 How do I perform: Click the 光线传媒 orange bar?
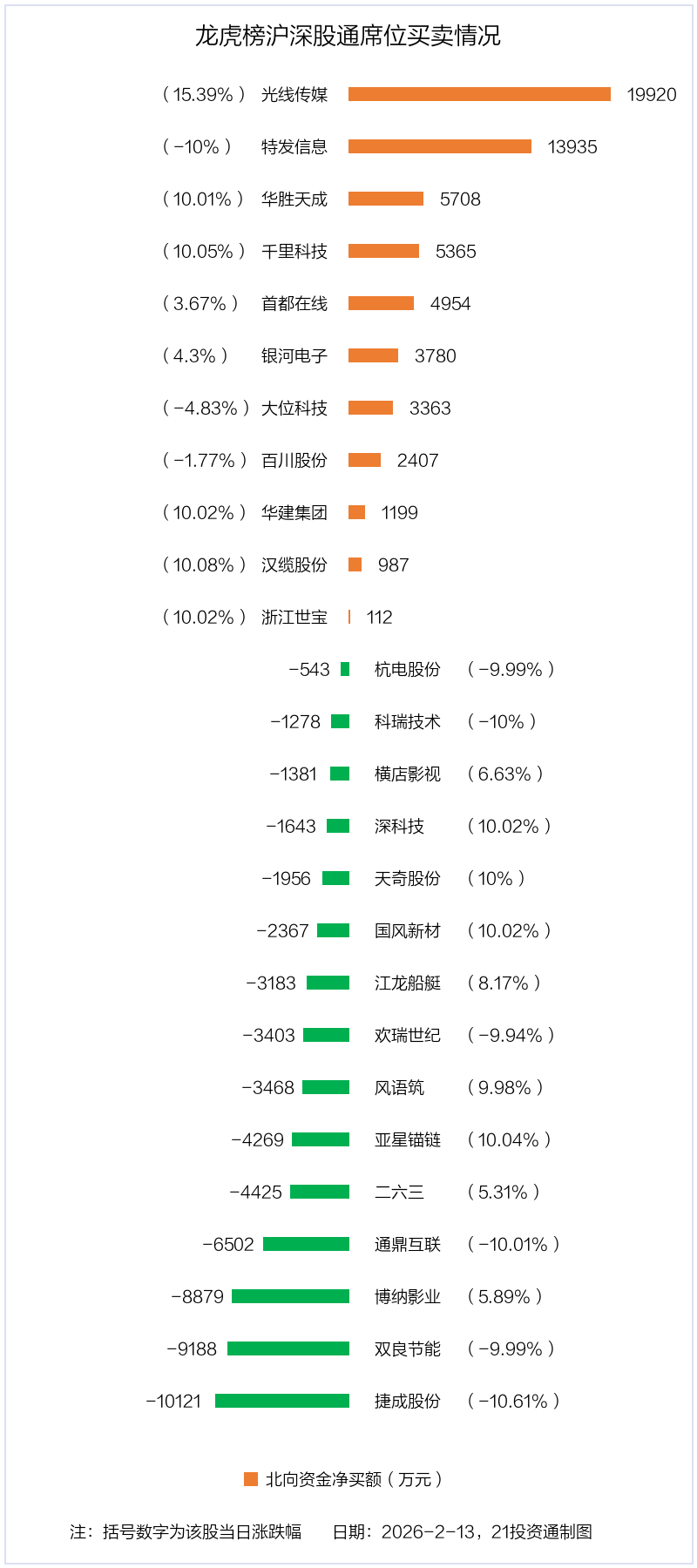click(479, 94)
